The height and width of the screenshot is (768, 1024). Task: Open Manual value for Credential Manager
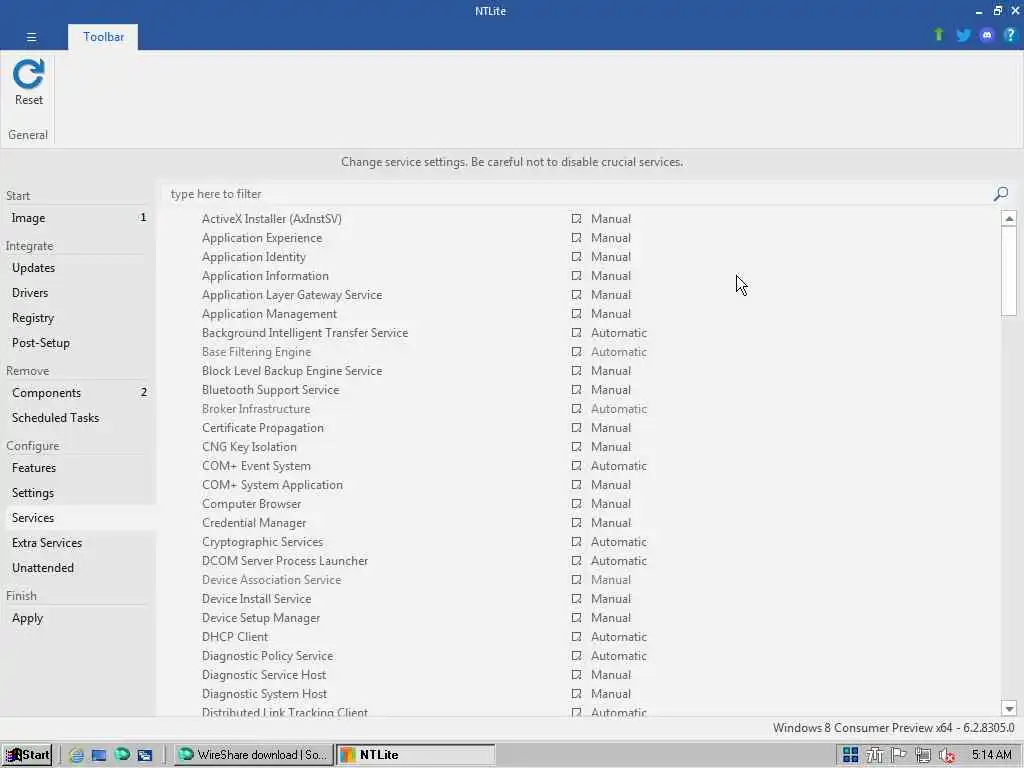pos(611,522)
